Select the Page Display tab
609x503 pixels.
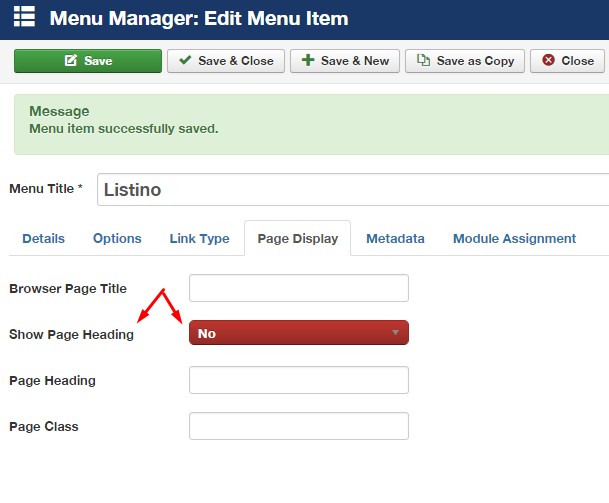[297, 239]
